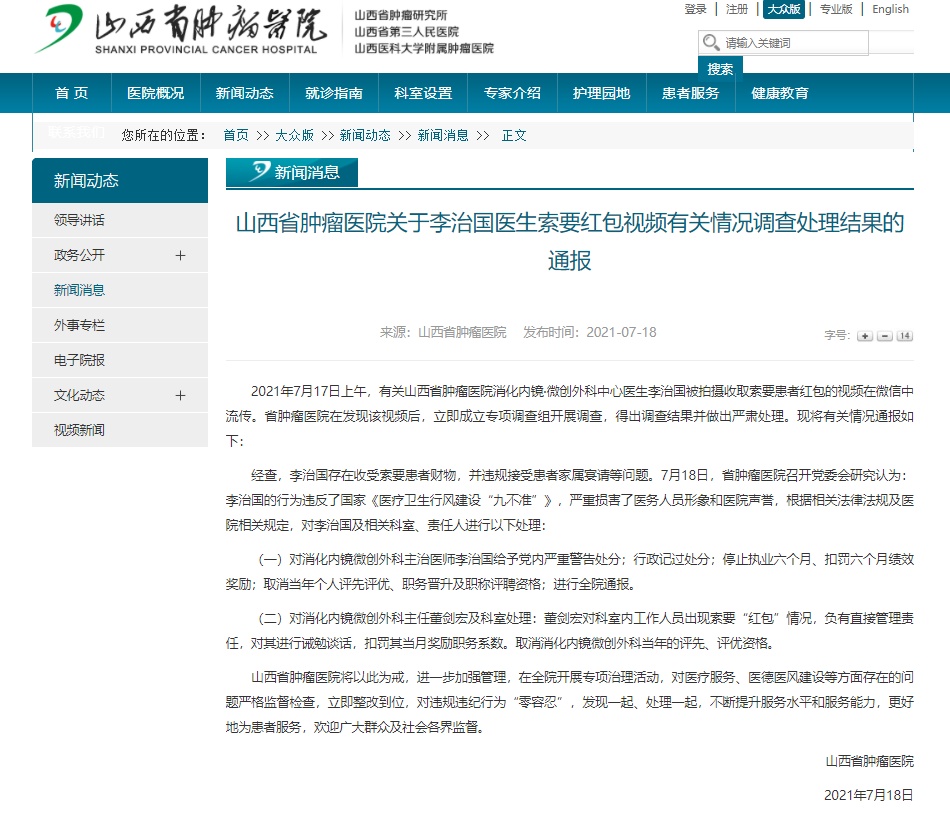Decrease font size with minus button
This screenshot has width=950, height=818.
pyautogui.click(x=884, y=336)
